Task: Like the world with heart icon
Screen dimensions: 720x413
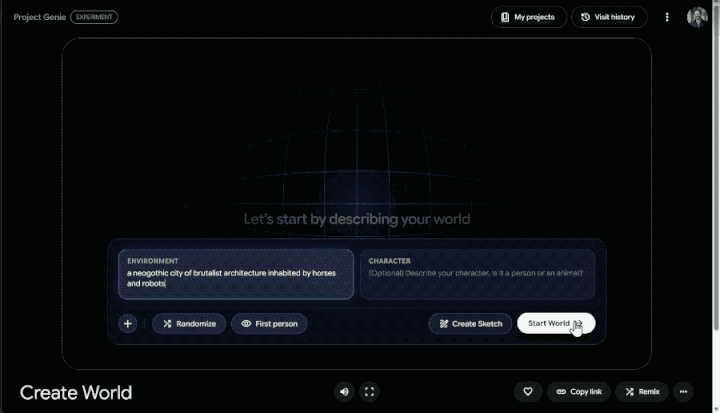Action: pos(528,391)
